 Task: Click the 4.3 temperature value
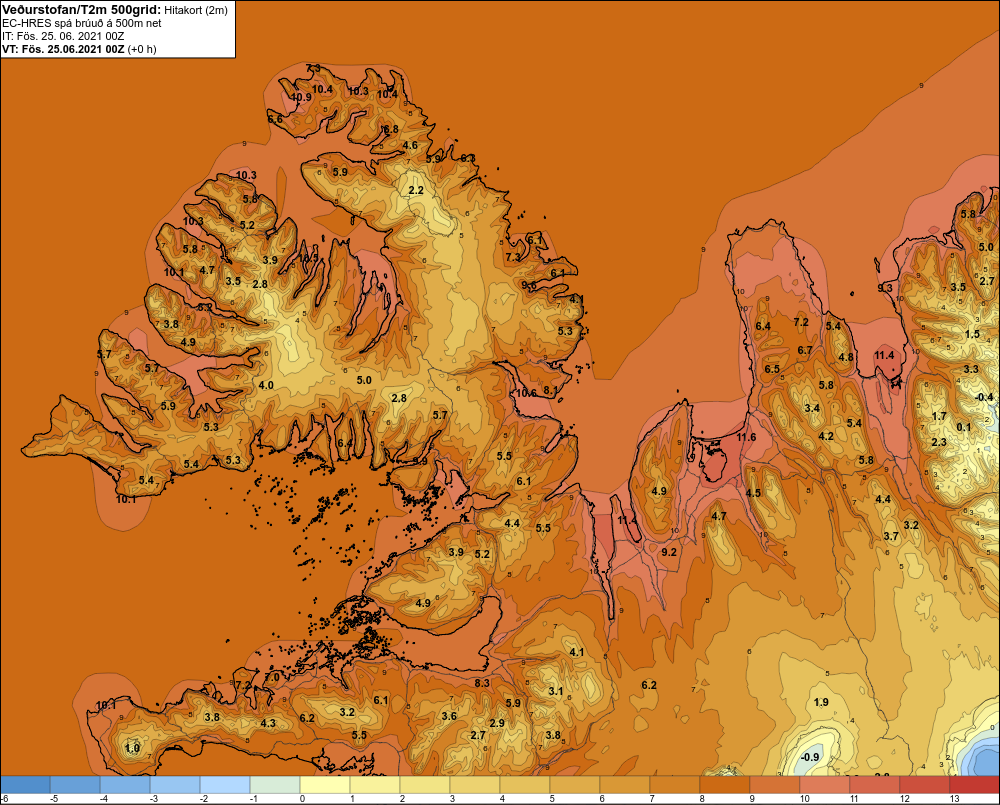coord(268,723)
